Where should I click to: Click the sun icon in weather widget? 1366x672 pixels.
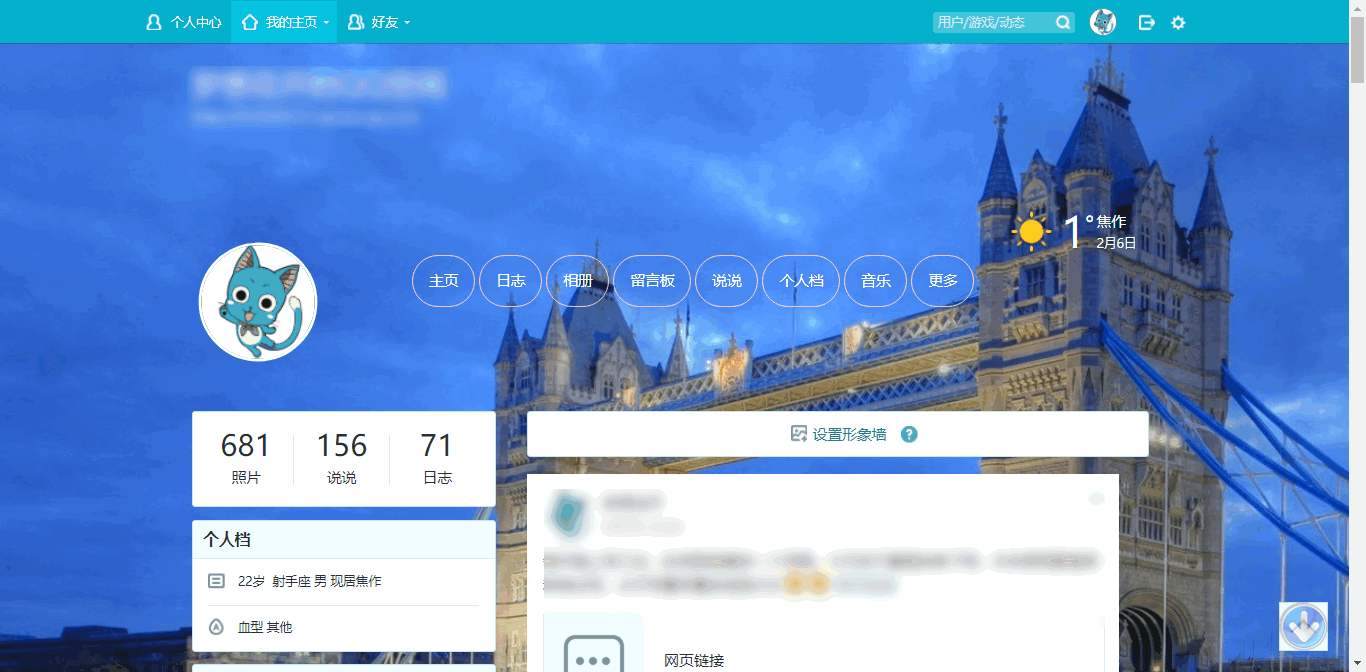click(1030, 231)
